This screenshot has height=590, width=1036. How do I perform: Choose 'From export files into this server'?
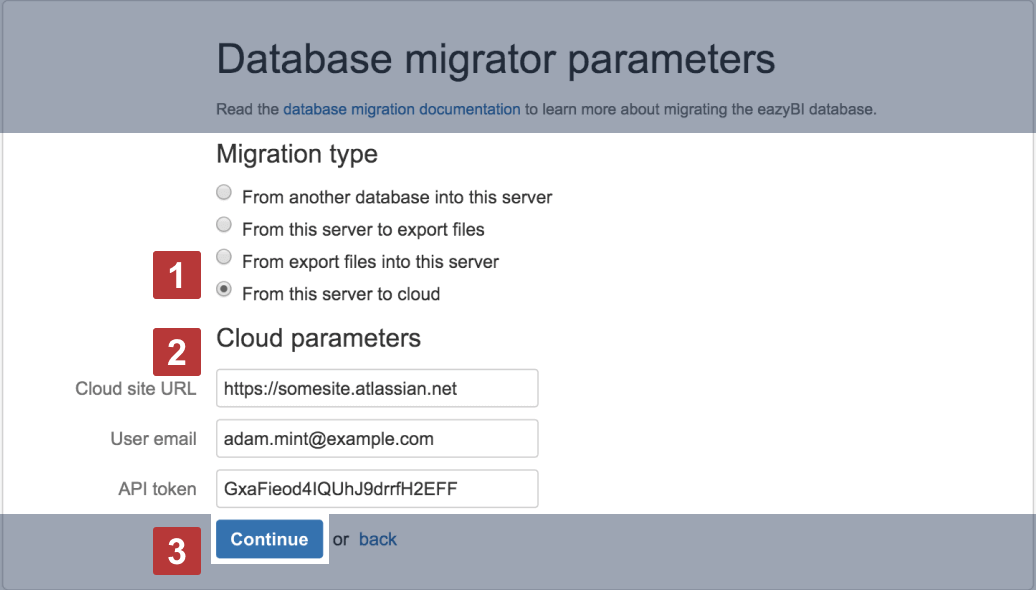click(224, 256)
